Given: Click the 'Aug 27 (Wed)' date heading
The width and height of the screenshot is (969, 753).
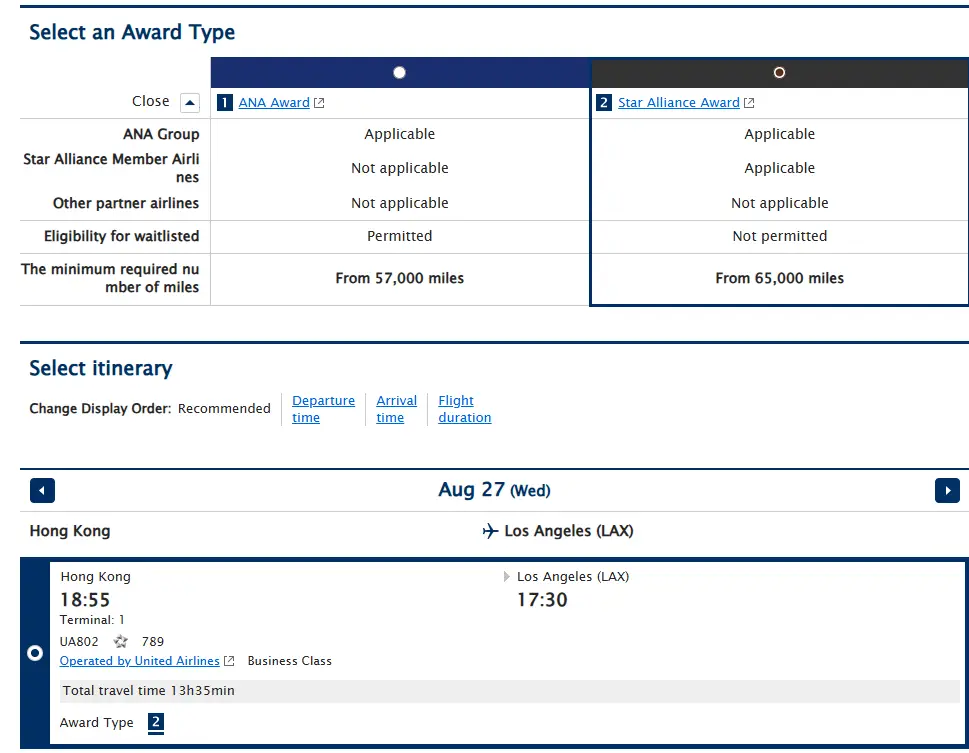Looking at the screenshot, I should pos(494,490).
